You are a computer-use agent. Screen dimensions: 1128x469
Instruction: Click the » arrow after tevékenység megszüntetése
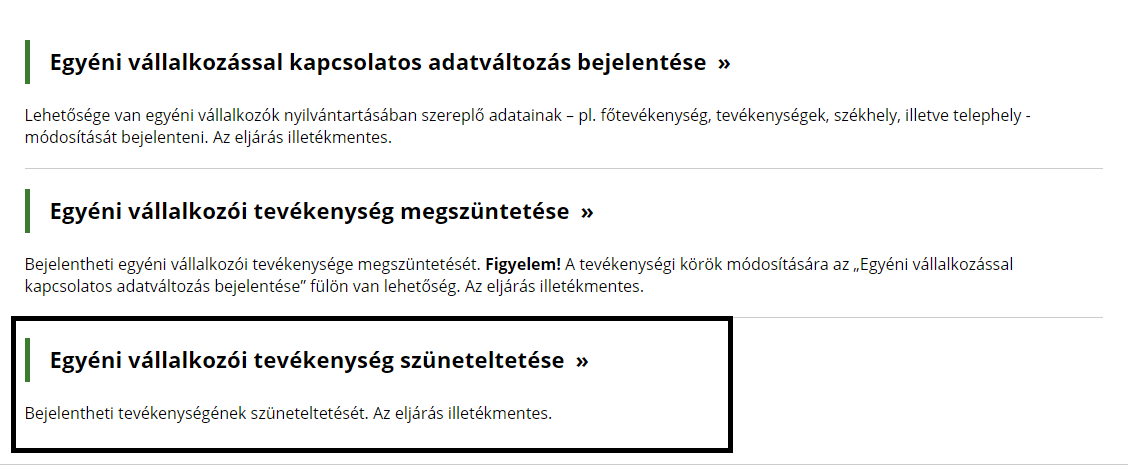pos(587,212)
